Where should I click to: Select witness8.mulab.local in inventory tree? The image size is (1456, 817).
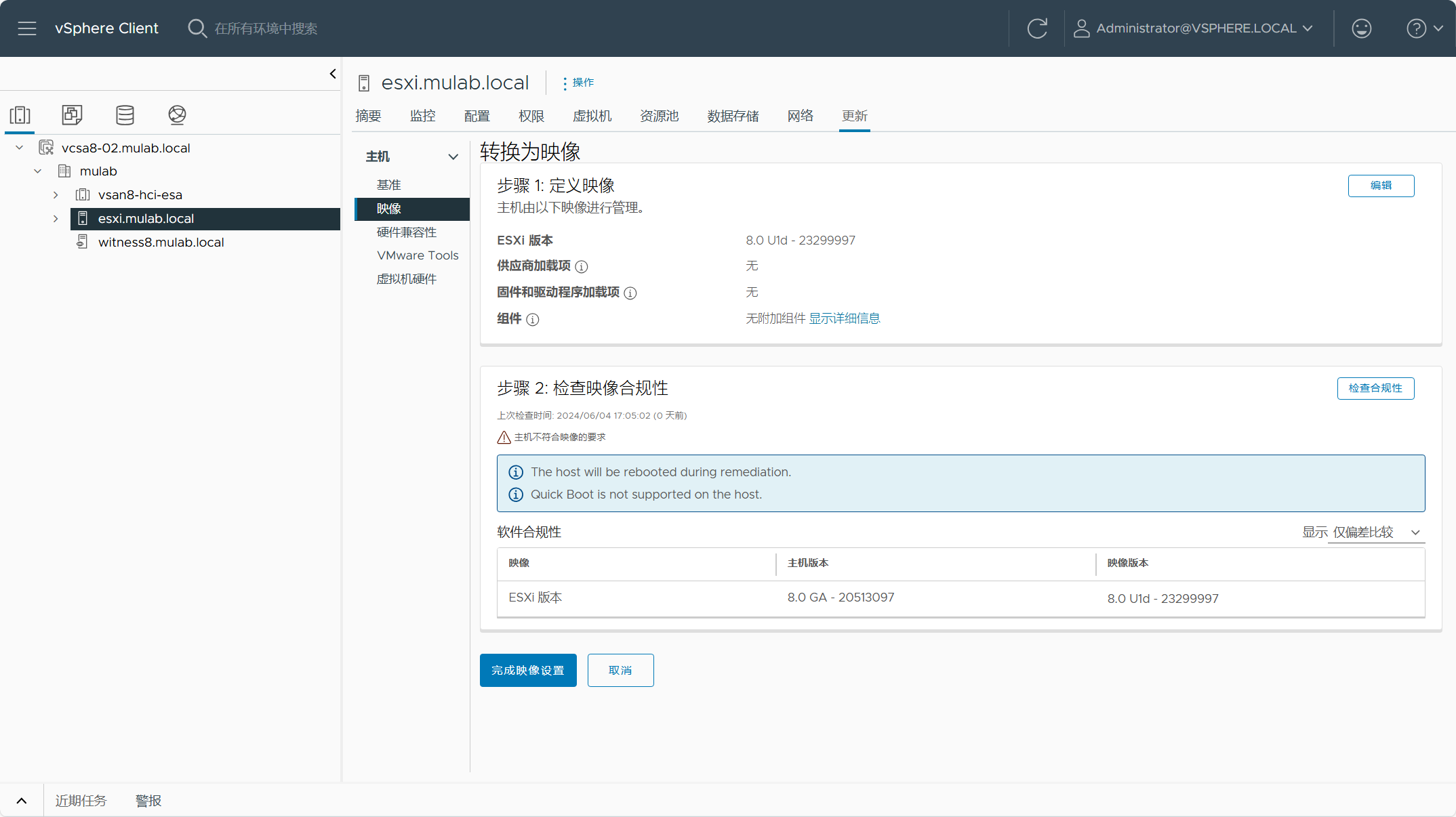[x=161, y=242]
